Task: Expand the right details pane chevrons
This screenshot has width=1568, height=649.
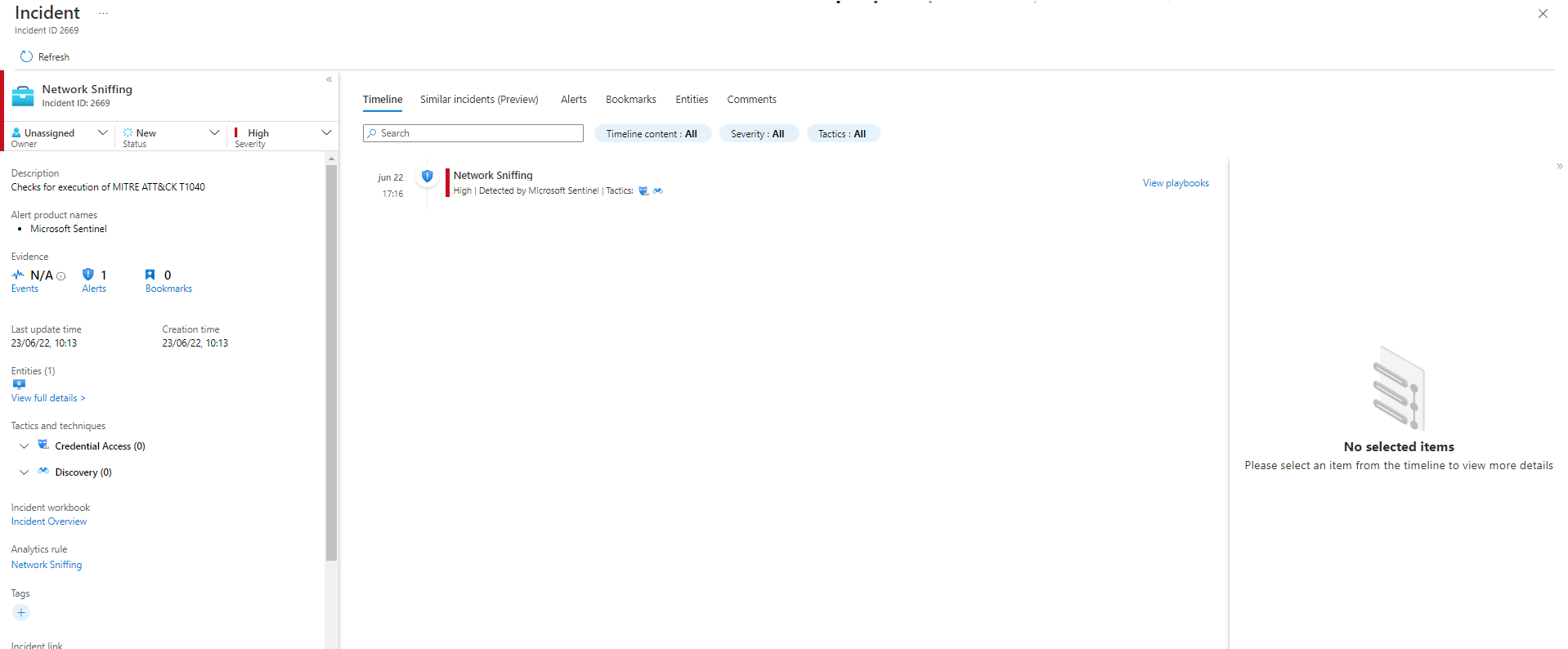Action: 1559,166
